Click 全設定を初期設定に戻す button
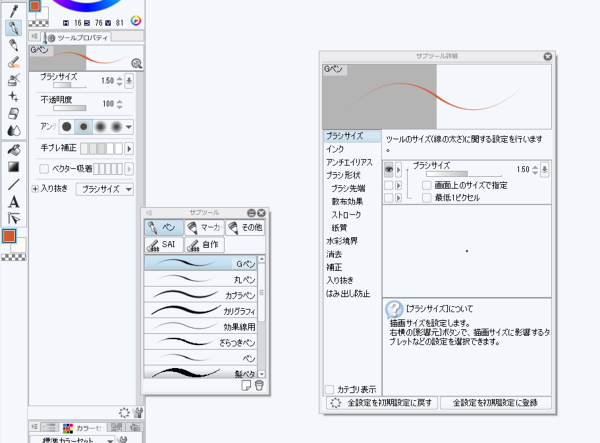Viewport: 600px width, 443px height. (x=383, y=402)
